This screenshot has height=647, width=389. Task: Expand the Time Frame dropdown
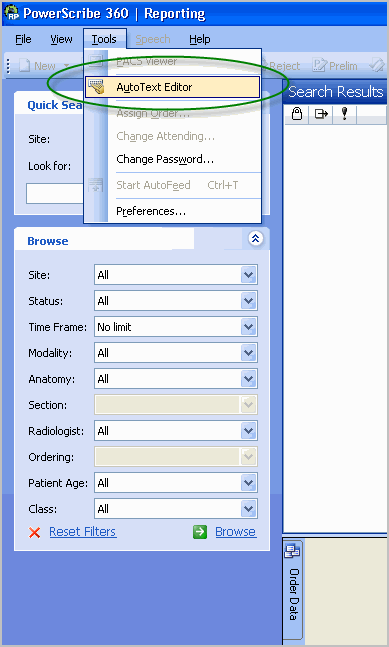point(248,327)
